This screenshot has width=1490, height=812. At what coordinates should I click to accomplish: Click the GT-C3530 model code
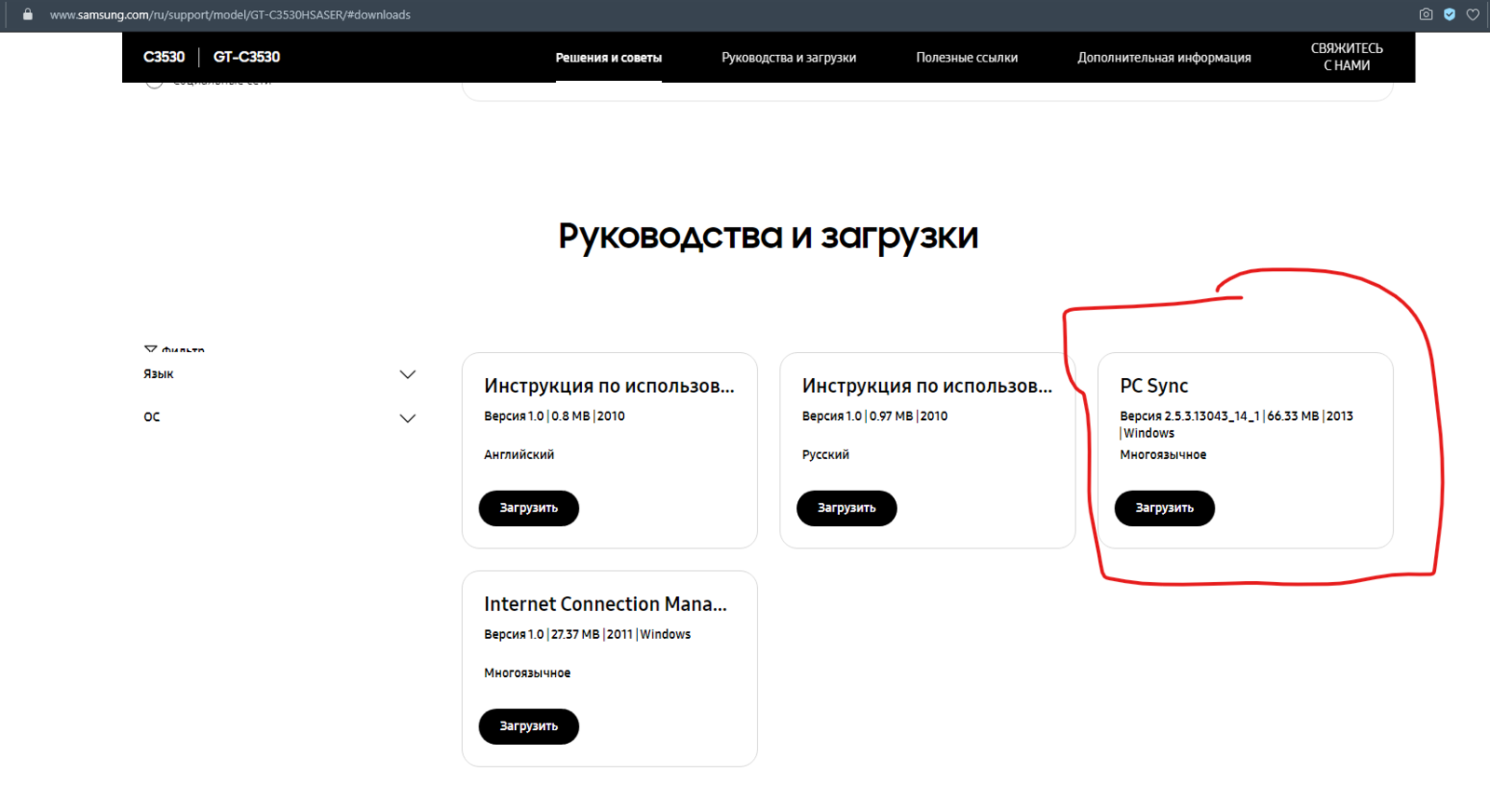pyautogui.click(x=247, y=57)
